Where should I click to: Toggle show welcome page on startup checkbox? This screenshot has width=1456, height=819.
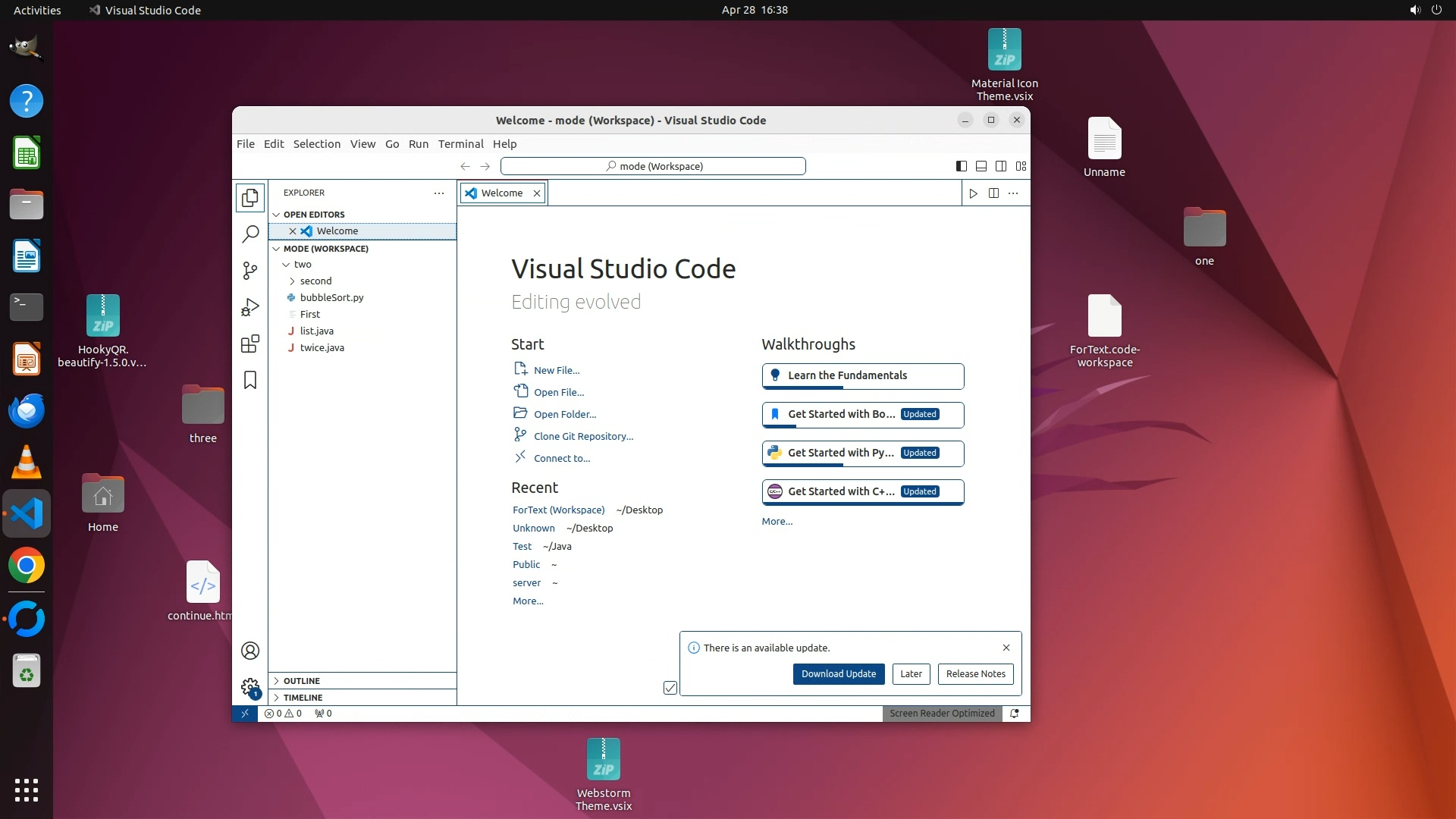tap(670, 688)
